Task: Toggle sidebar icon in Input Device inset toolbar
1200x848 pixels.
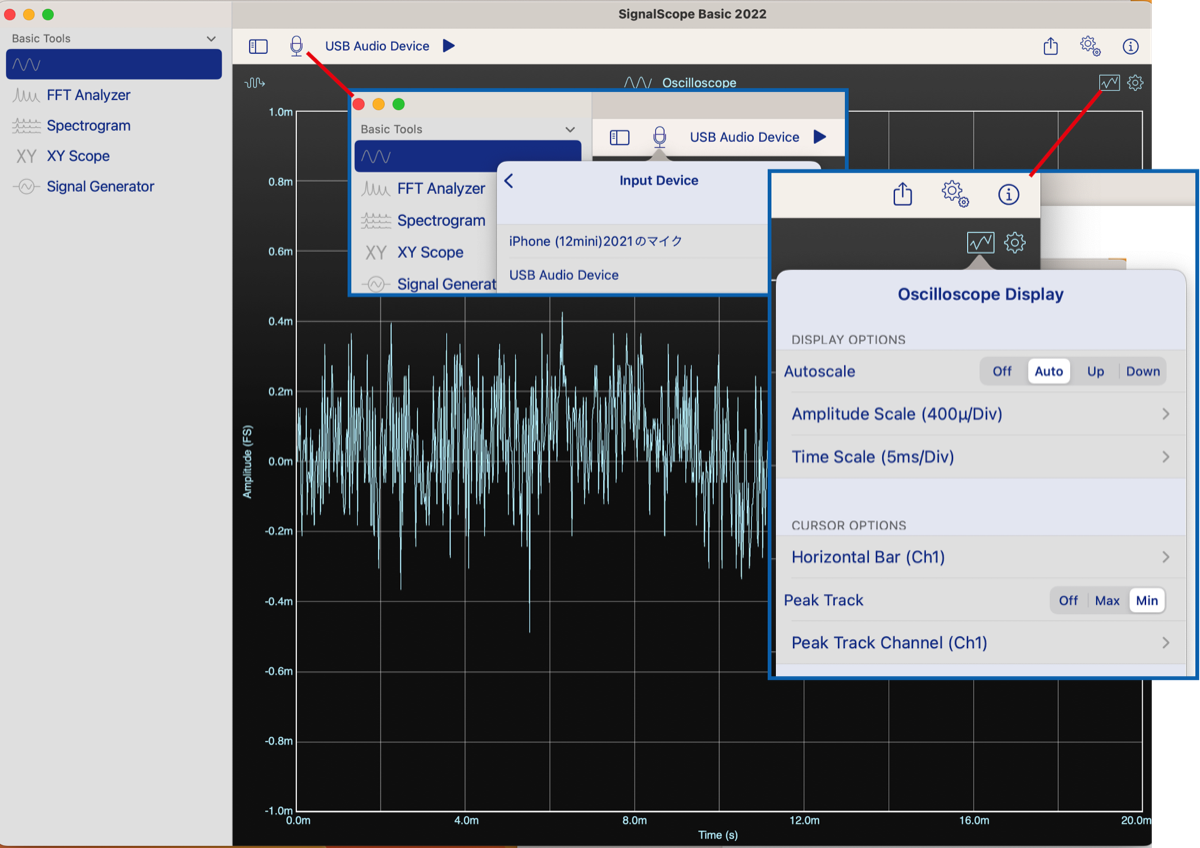Action: (x=620, y=137)
